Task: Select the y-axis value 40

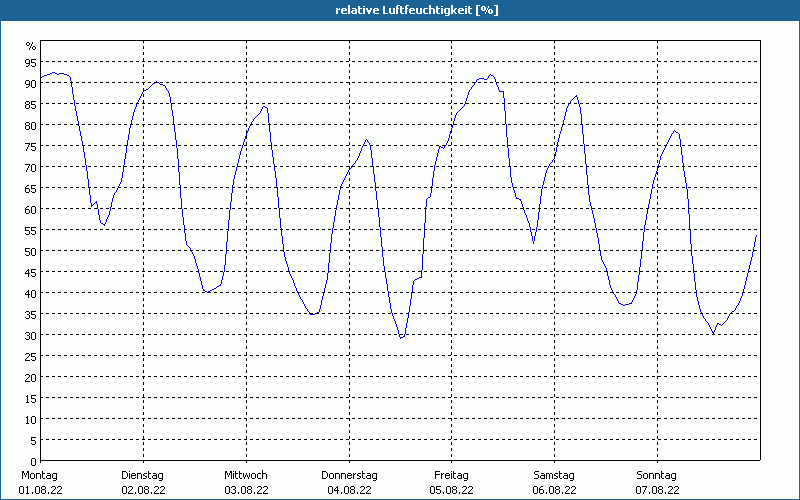Action: pyautogui.click(x=31, y=293)
